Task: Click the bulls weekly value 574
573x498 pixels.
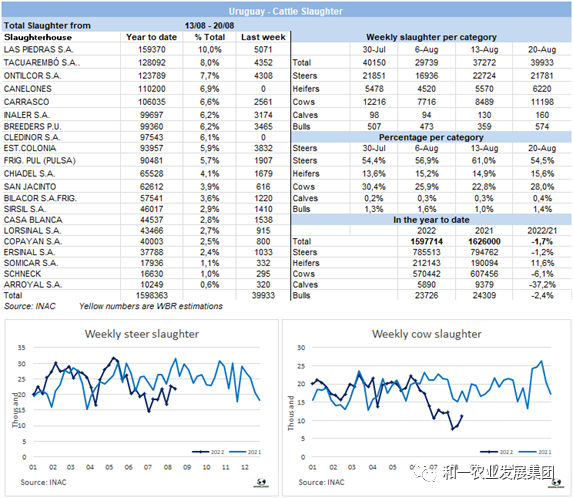Action: pos(542,126)
